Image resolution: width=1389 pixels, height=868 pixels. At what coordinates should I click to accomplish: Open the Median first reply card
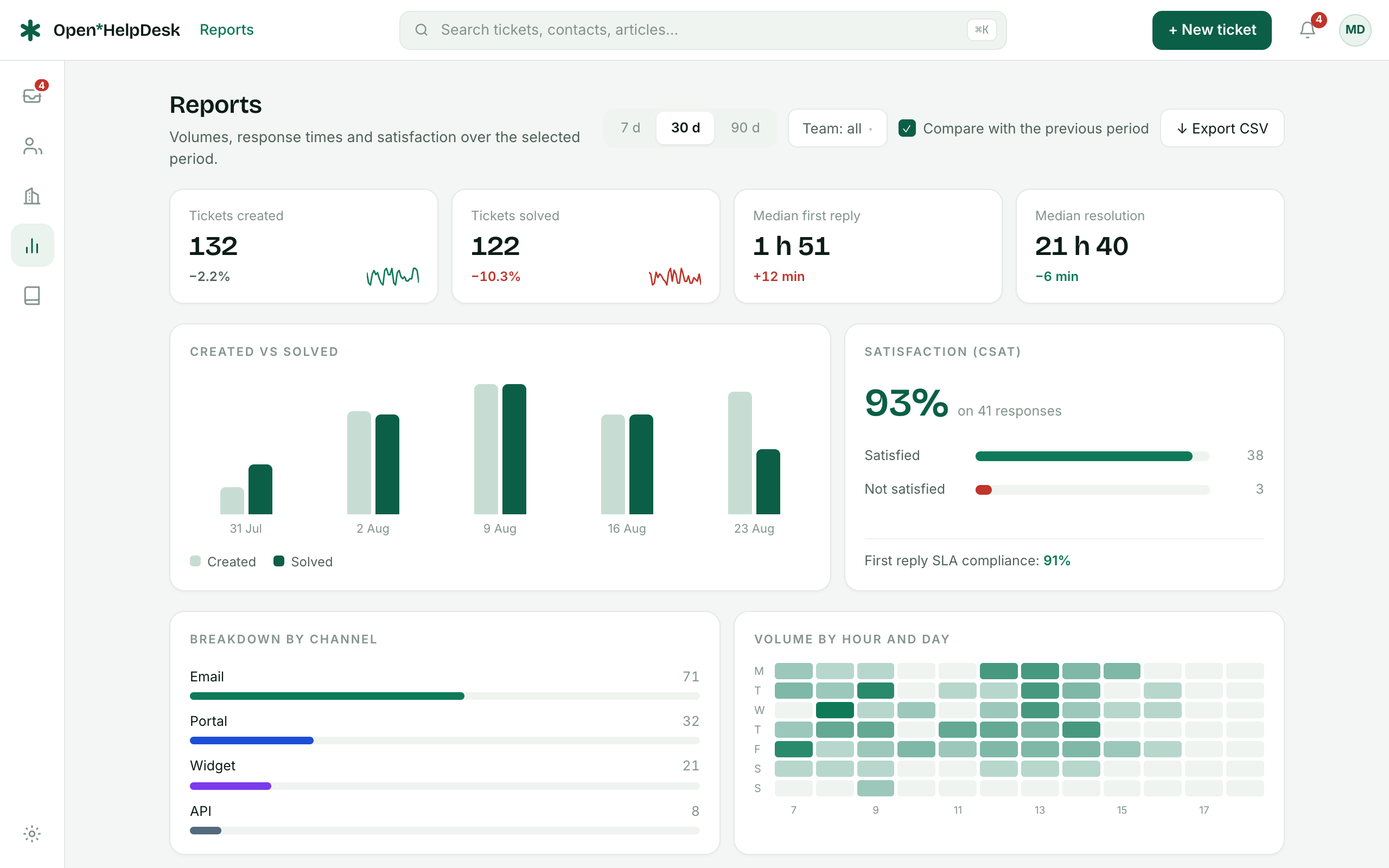click(x=868, y=246)
